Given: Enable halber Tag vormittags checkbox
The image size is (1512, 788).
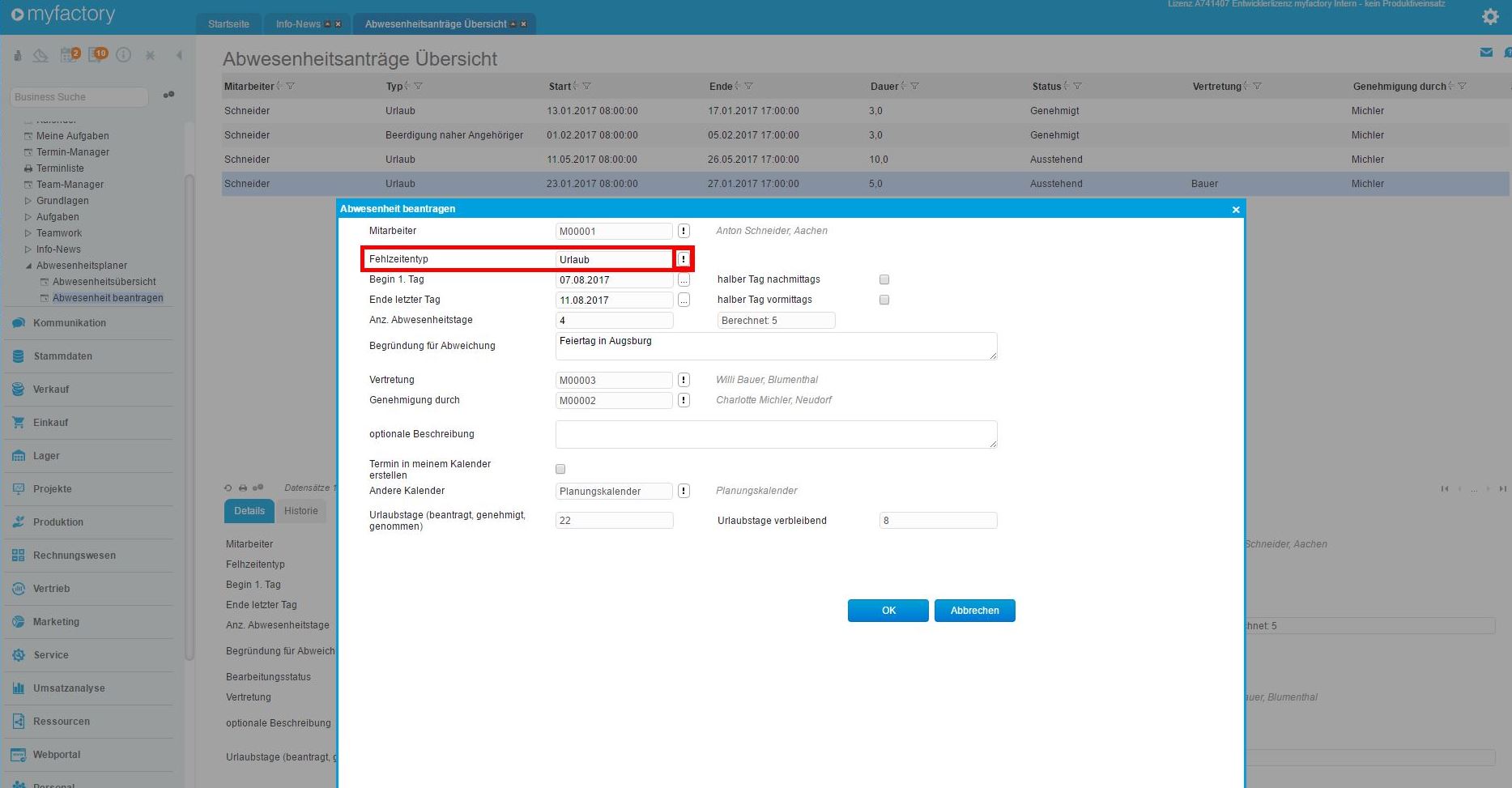Looking at the screenshot, I should click(884, 300).
